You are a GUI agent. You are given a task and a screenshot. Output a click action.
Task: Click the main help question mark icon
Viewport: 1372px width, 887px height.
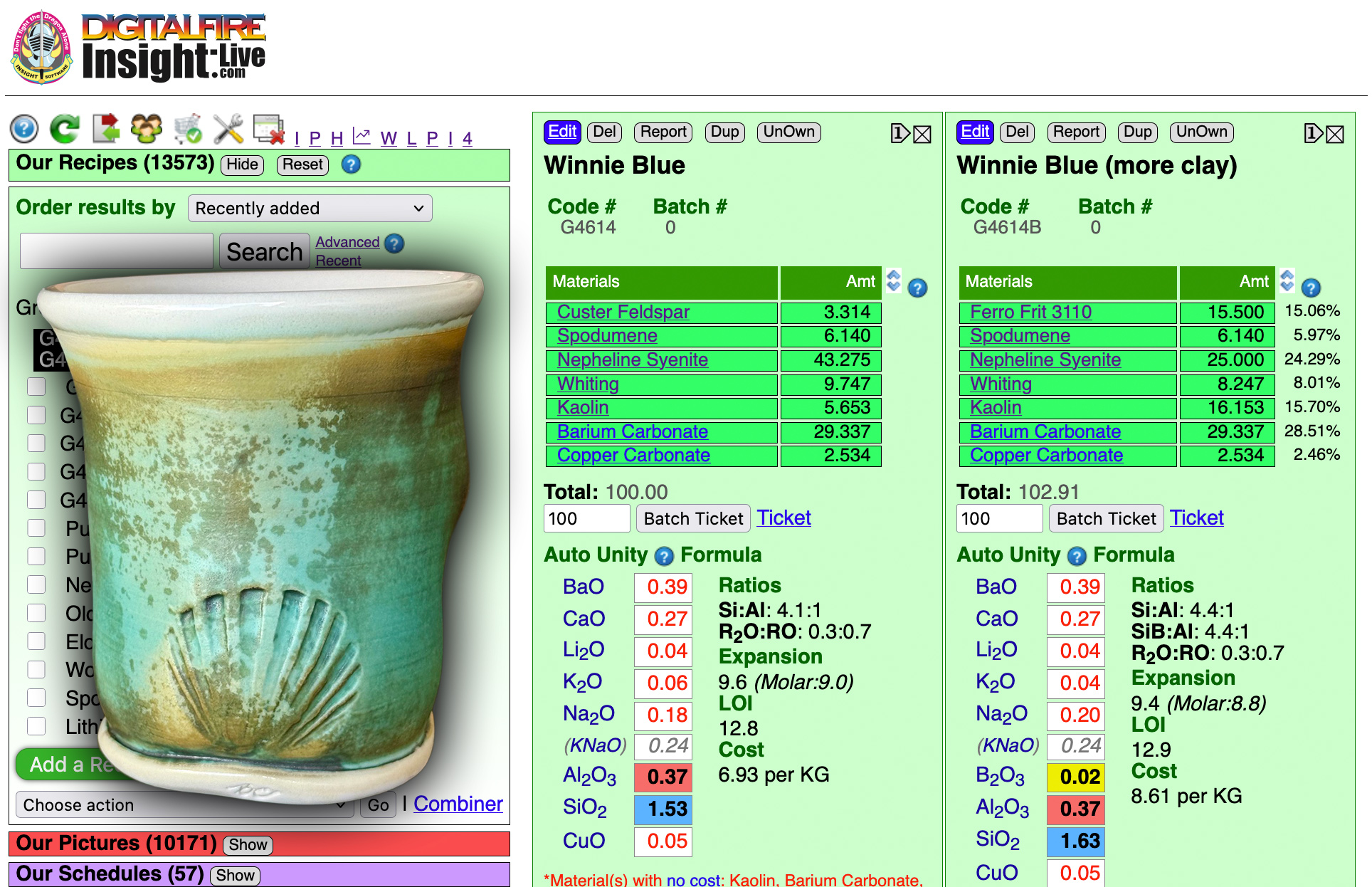pyautogui.click(x=24, y=129)
